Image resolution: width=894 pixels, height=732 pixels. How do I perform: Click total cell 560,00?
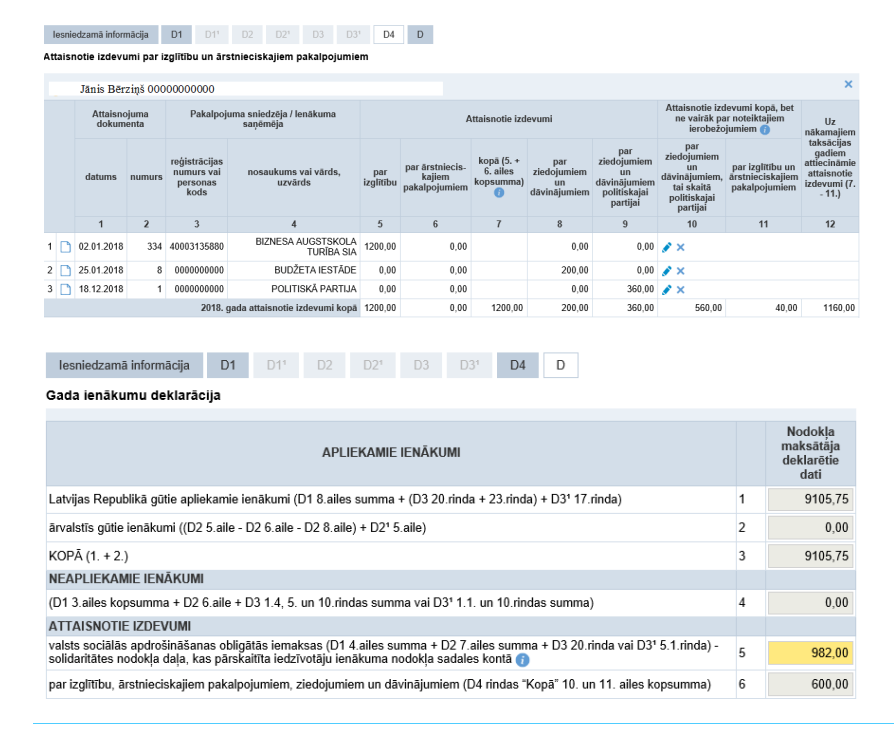(692, 308)
